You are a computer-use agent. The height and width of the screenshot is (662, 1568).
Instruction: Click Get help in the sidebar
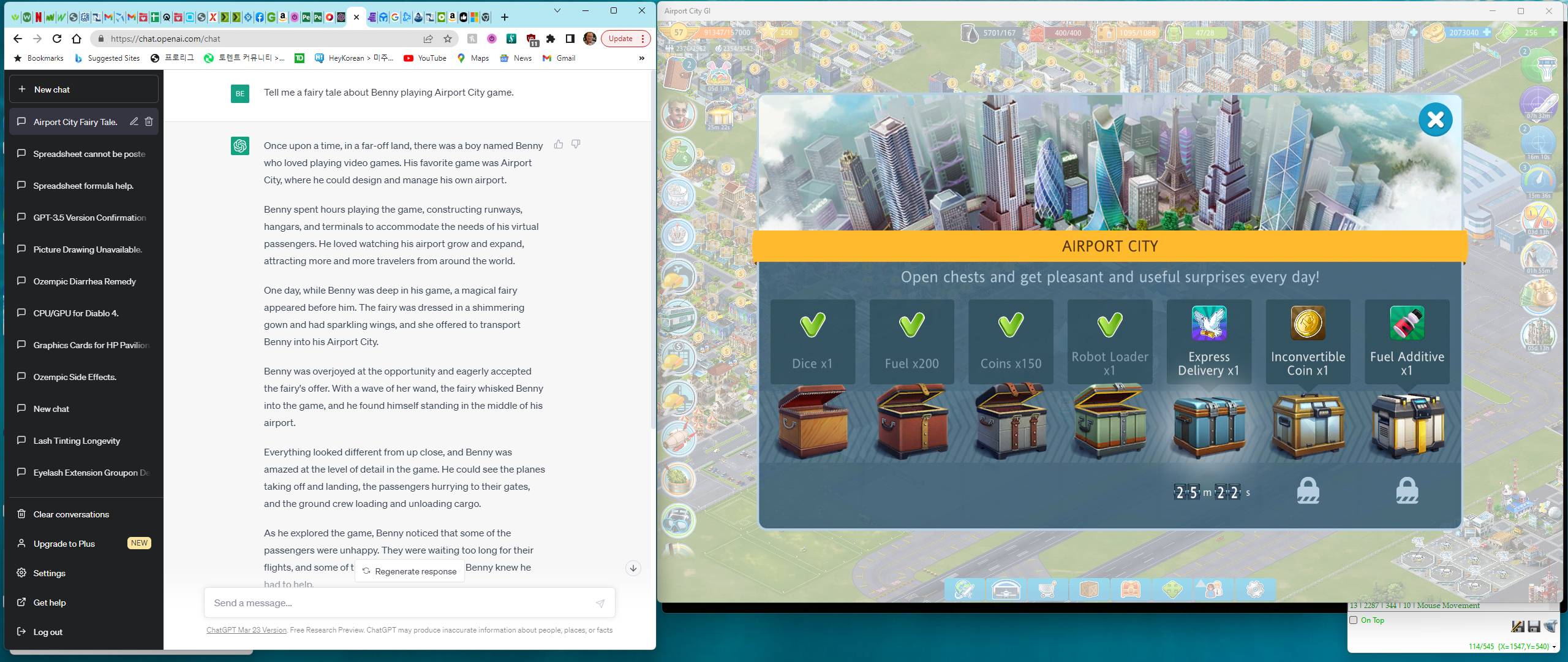tap(84, 603)
